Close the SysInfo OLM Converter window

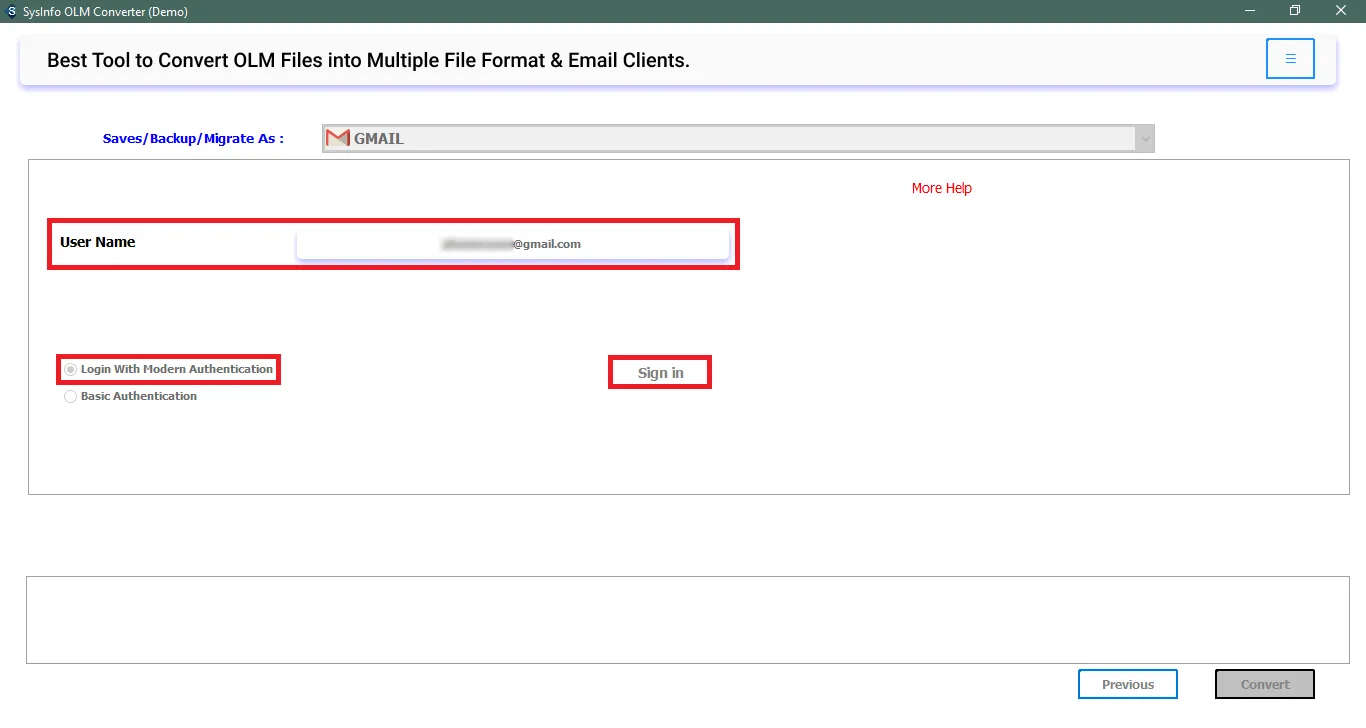(1341, 11)
